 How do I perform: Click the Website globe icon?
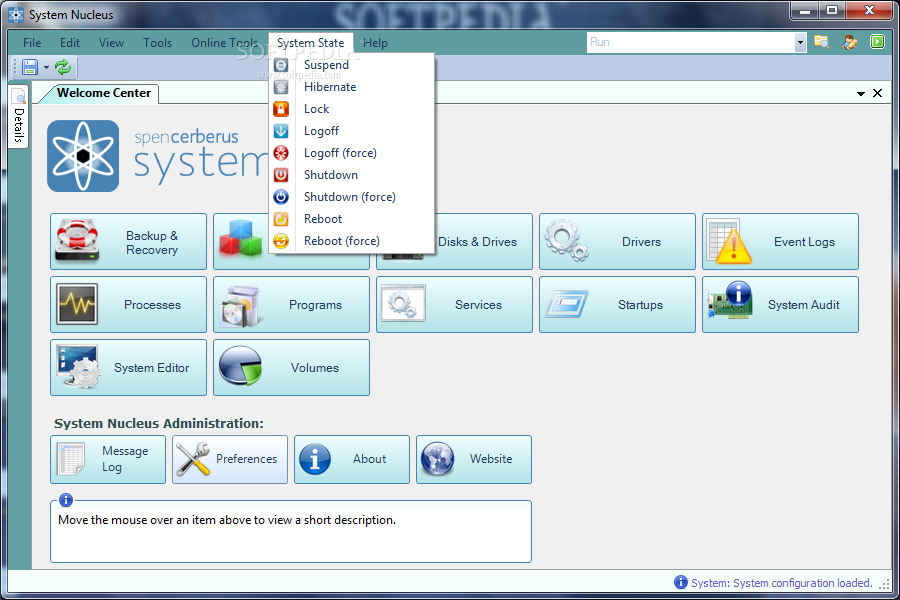click(437, 459)
